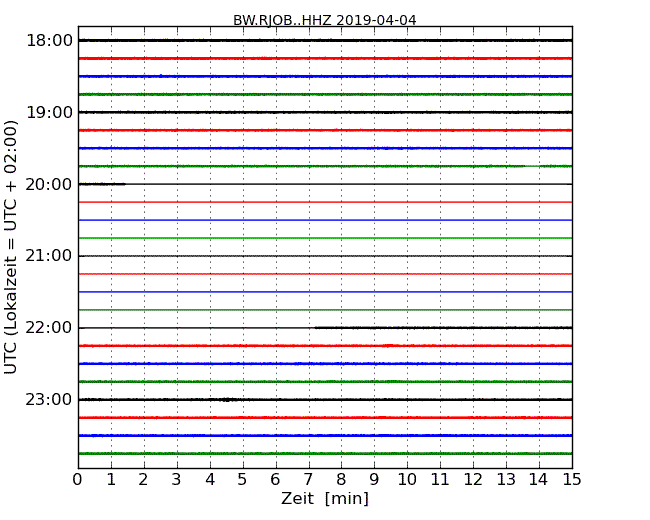Click the 22:00 time label
The width and height of the screenshot is (650, 520).
49,328
